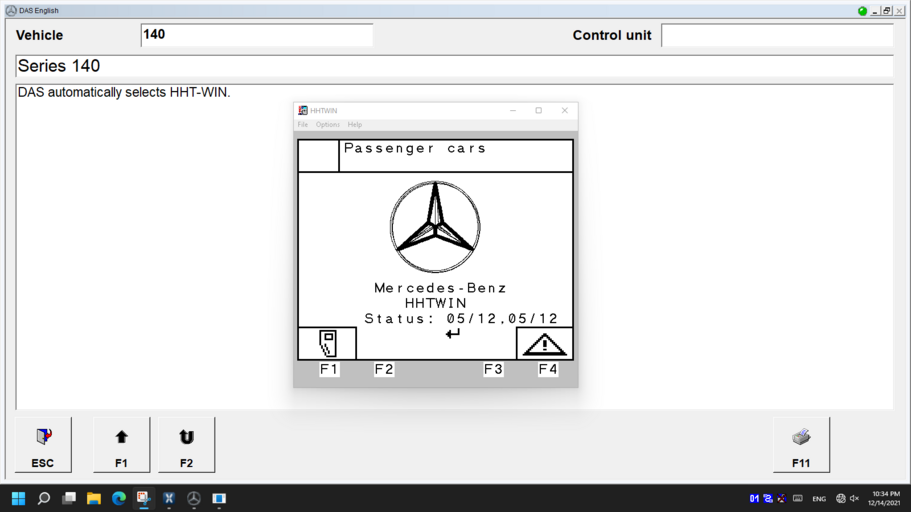The height and width of the screenshot is (512, 911).
Task: Click the HHTWIN title bar app icon
Action: (303, 110)
